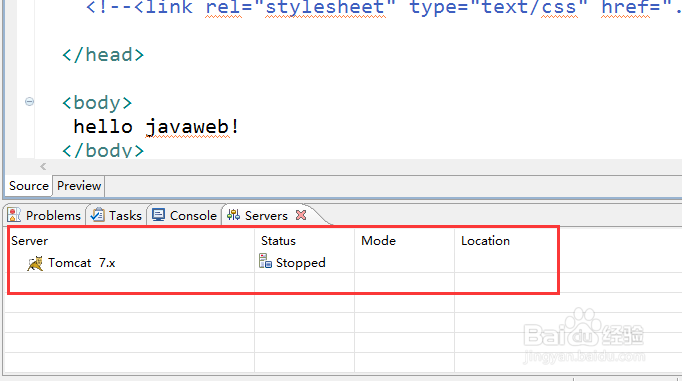The width and height of the screenshot is (682, 381).
Task: Open the Problems view tab
Action: (x=45, y=215)
